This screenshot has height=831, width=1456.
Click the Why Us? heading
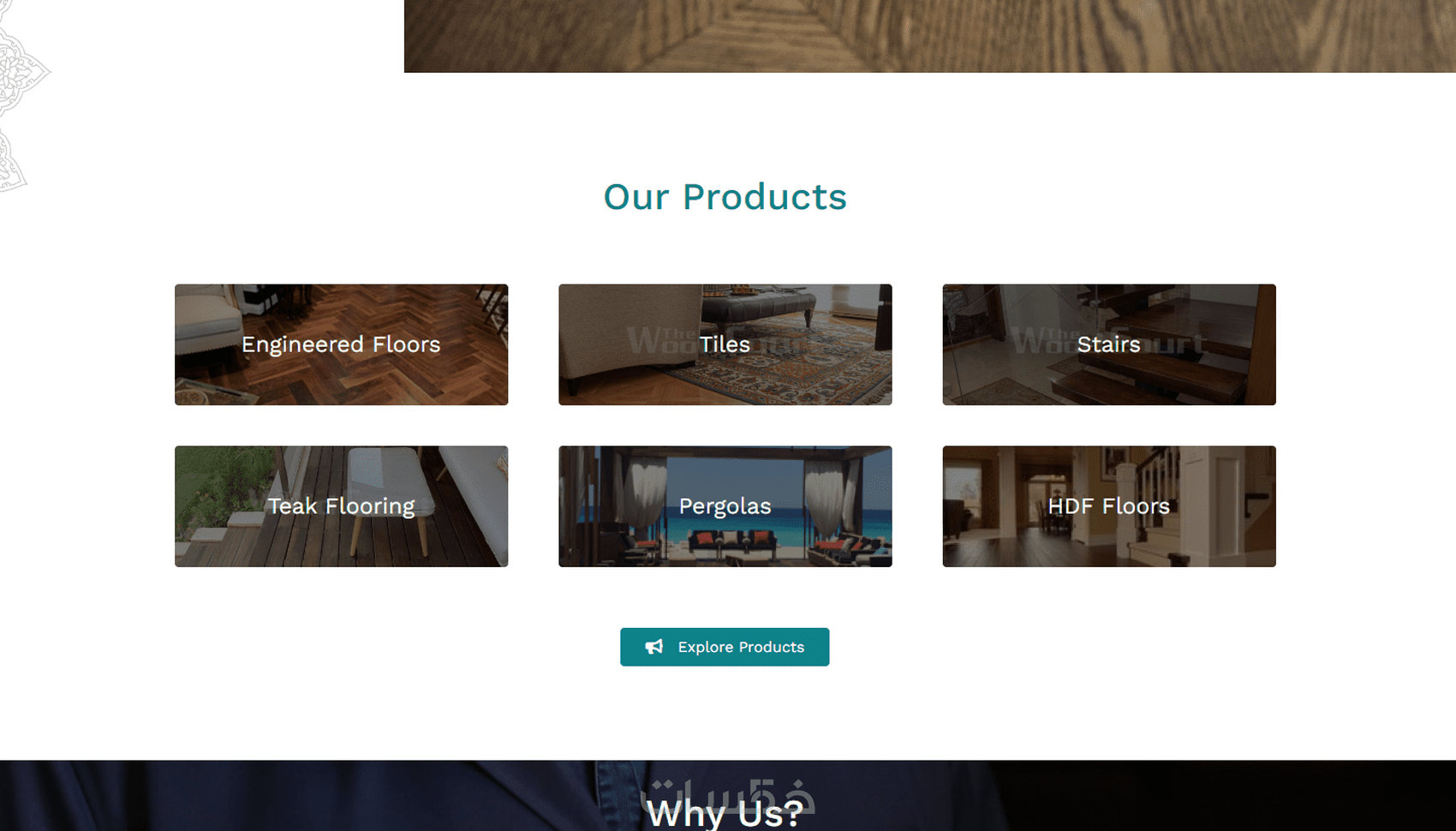pos(725,813)
